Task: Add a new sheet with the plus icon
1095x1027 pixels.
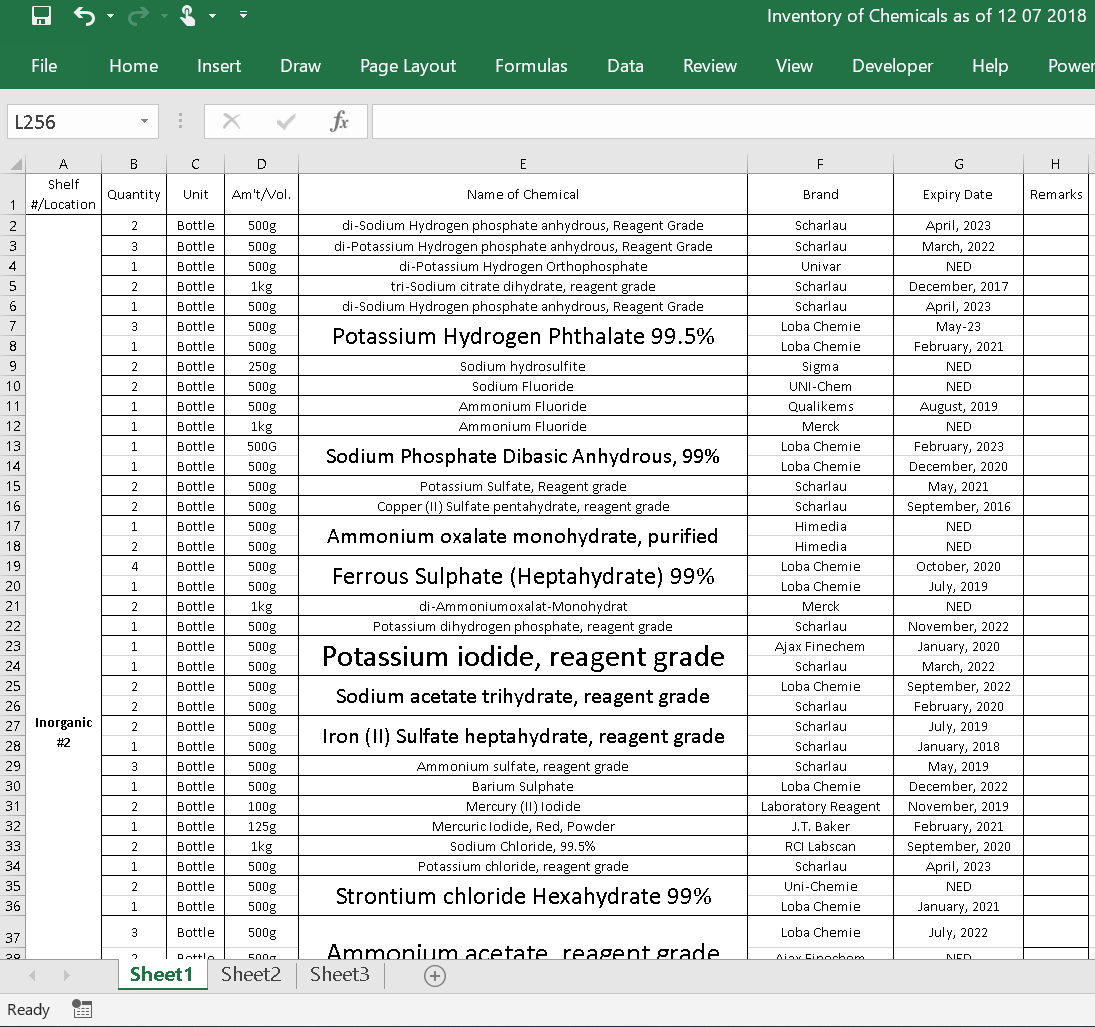Action: pyautogui.click(x=434, y=976)
